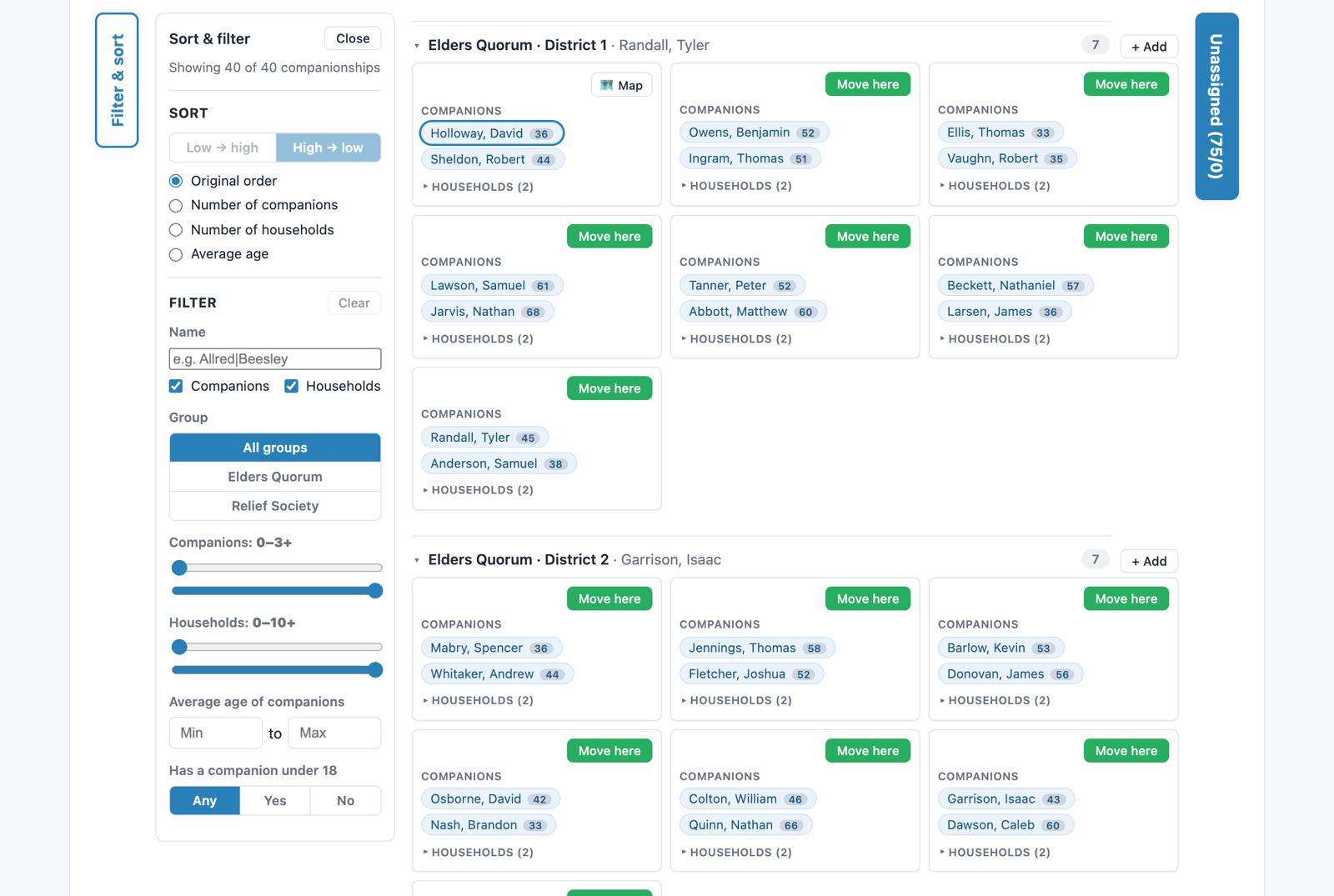Viewport: 1334px width, 896px height.
Task: Close the Sort & filter panel
Action: click(x=353, y=38)
